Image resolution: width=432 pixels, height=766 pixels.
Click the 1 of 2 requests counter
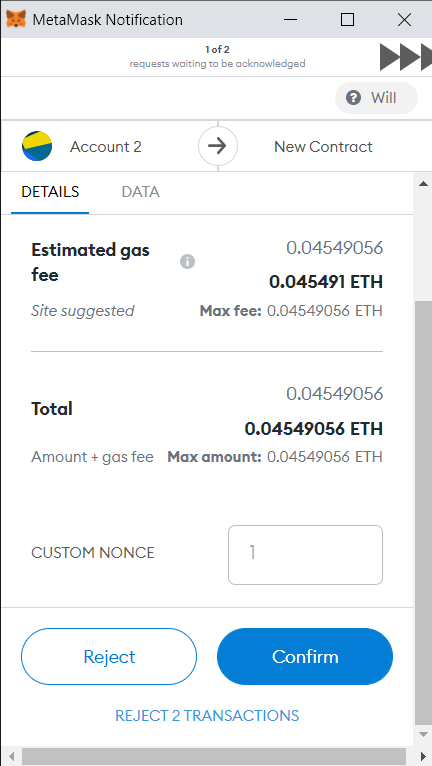217,49
